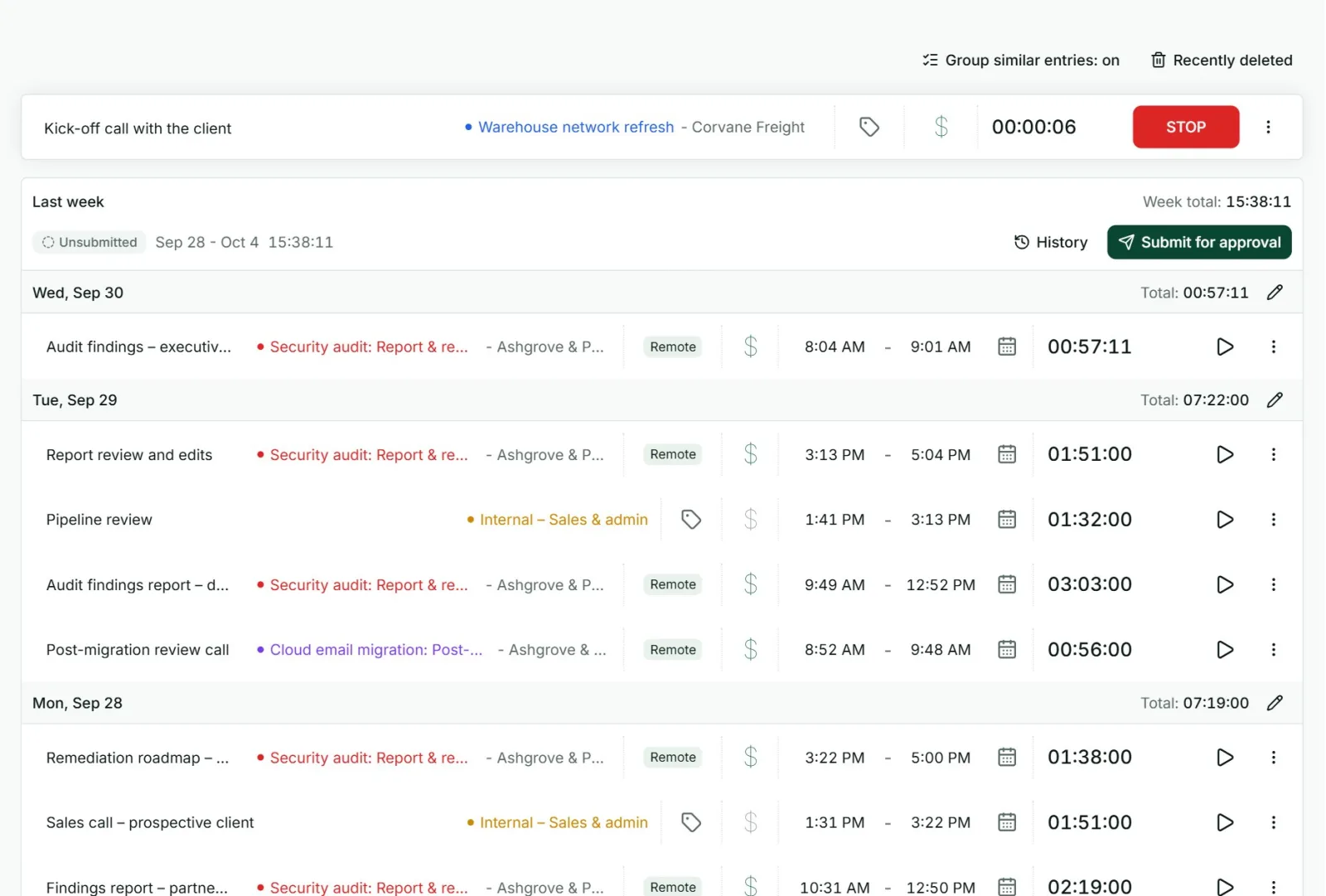
Task: Submit last week for approval
Action: (1199, 242)
